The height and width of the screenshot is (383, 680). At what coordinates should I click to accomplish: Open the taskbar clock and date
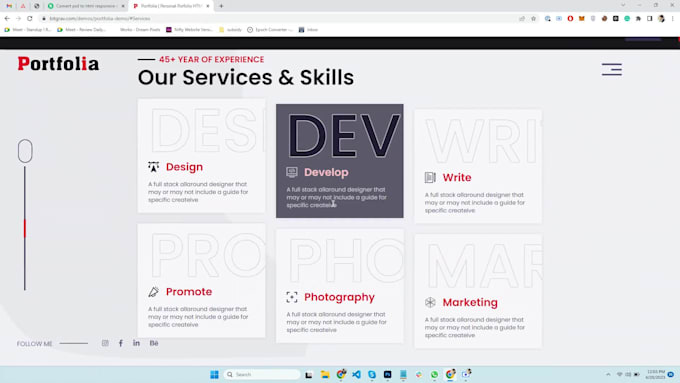point(655,374)
